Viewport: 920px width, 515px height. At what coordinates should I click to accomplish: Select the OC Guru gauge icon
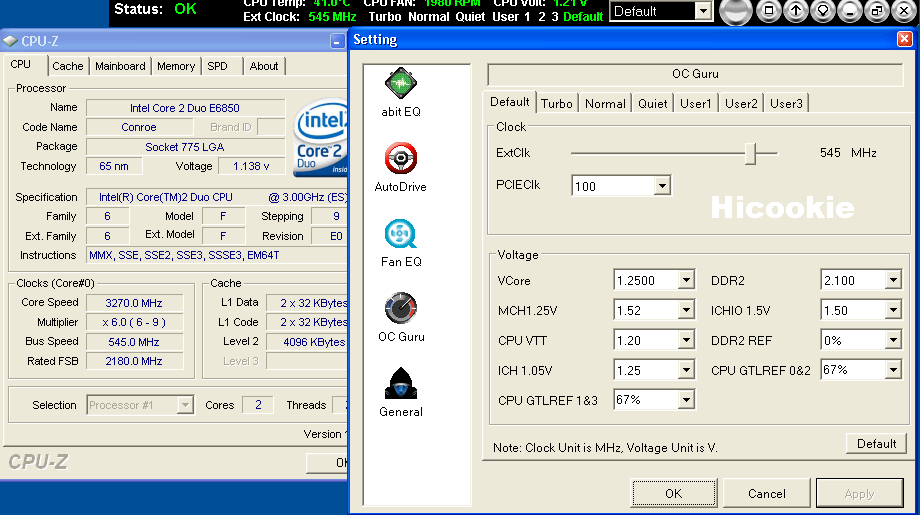[x=401, y=309]
